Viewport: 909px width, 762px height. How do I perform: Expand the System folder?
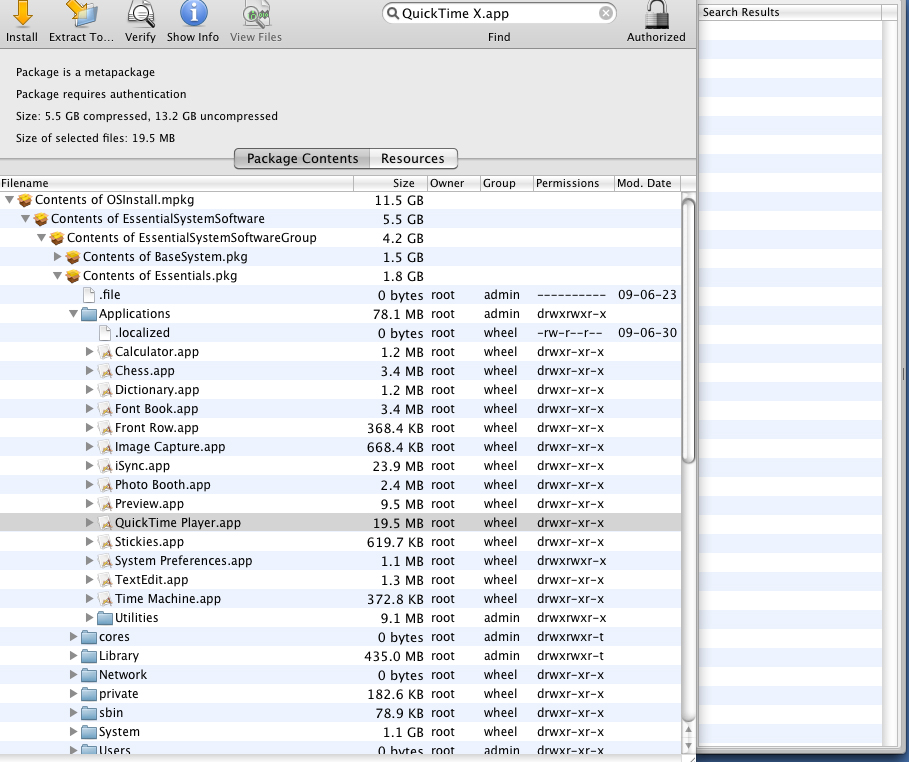pyautogui.click(x=73, y=732)
